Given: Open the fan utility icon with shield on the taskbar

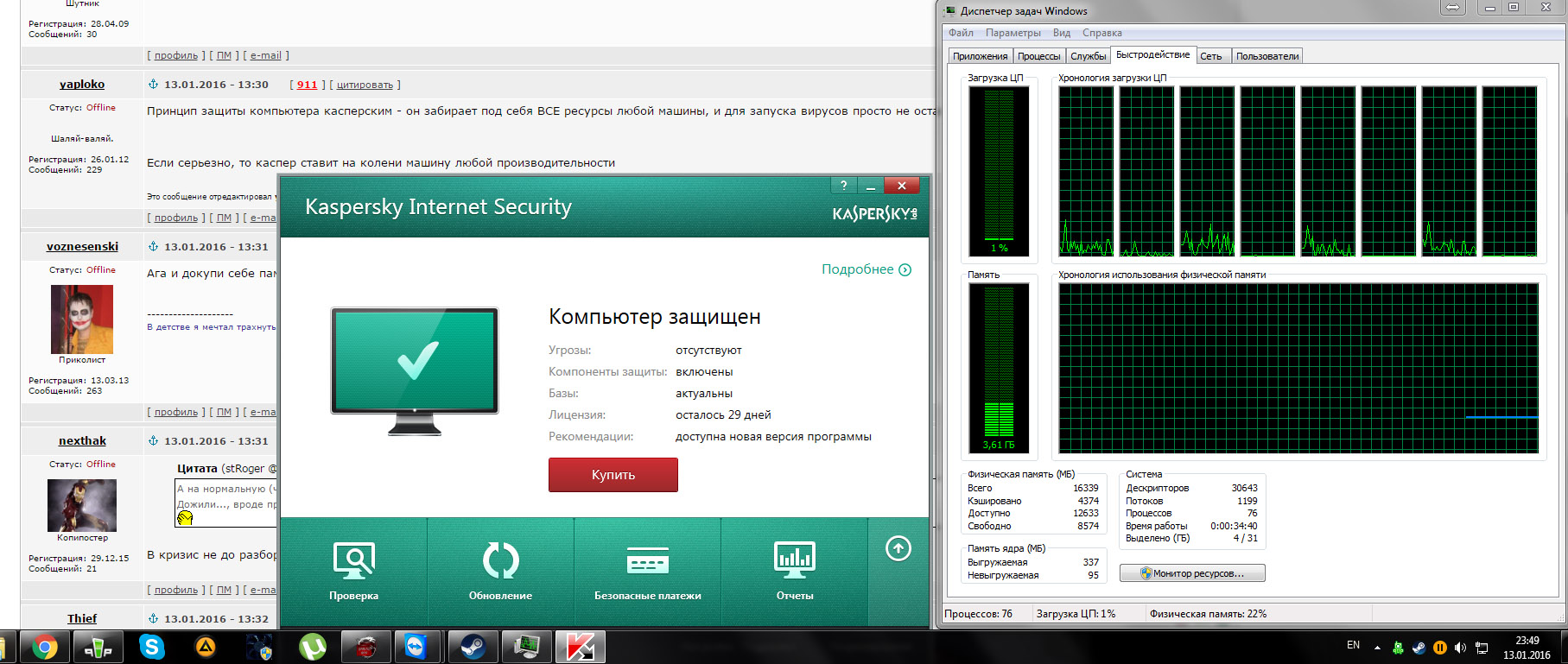Looking at the screenshot, I should [259, 647].
